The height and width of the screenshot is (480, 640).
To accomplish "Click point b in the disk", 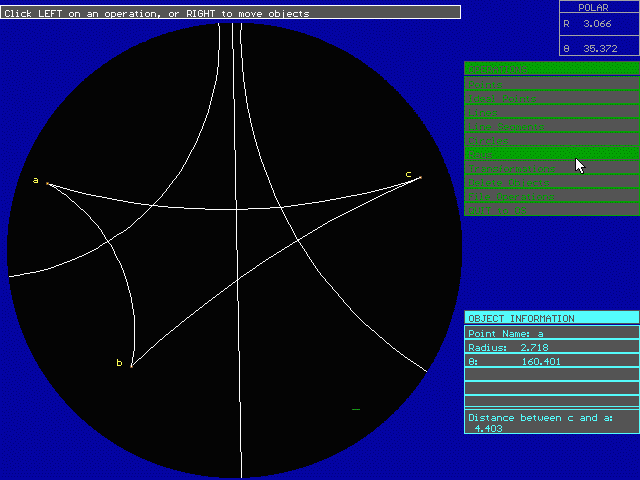I will (x=131, y=366).
